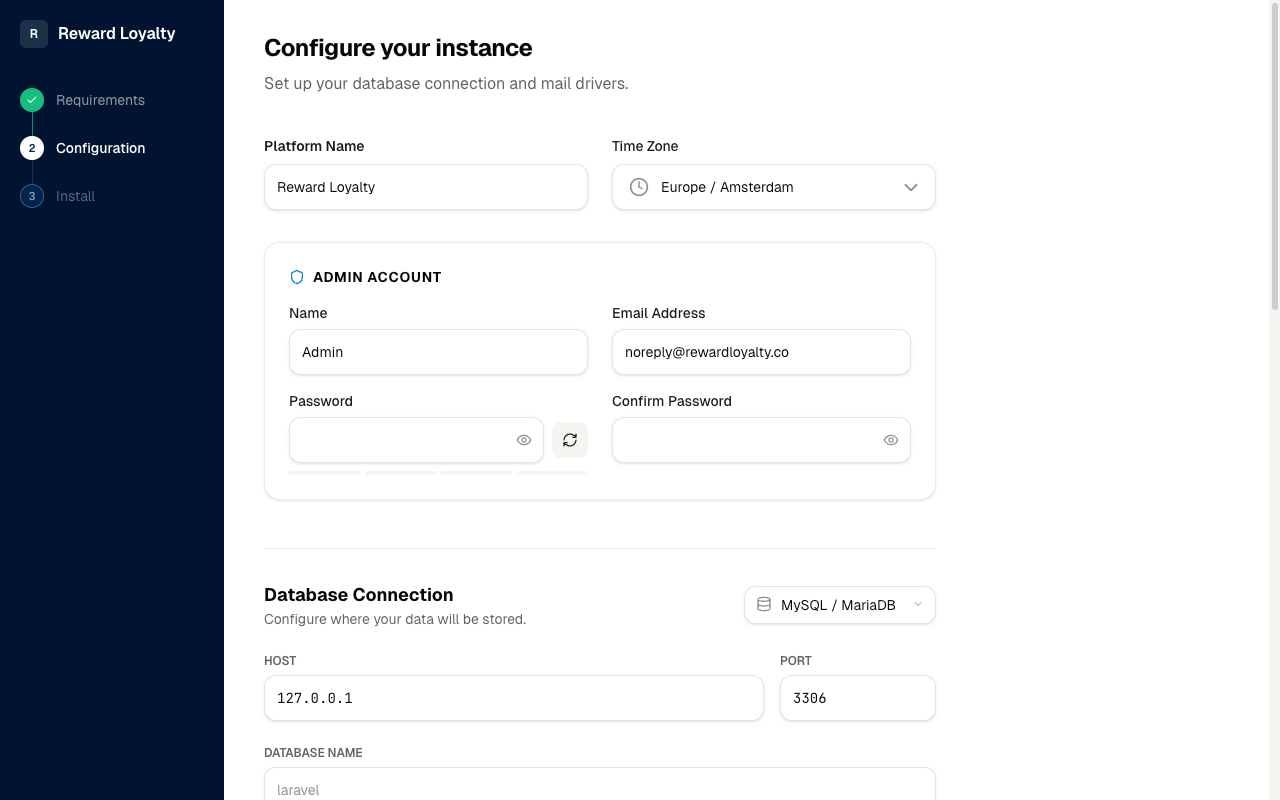Viewport: 1280px width, 800px height.
Task: Click the clock icon in the Time Zone field
Action: pos(638,186)
